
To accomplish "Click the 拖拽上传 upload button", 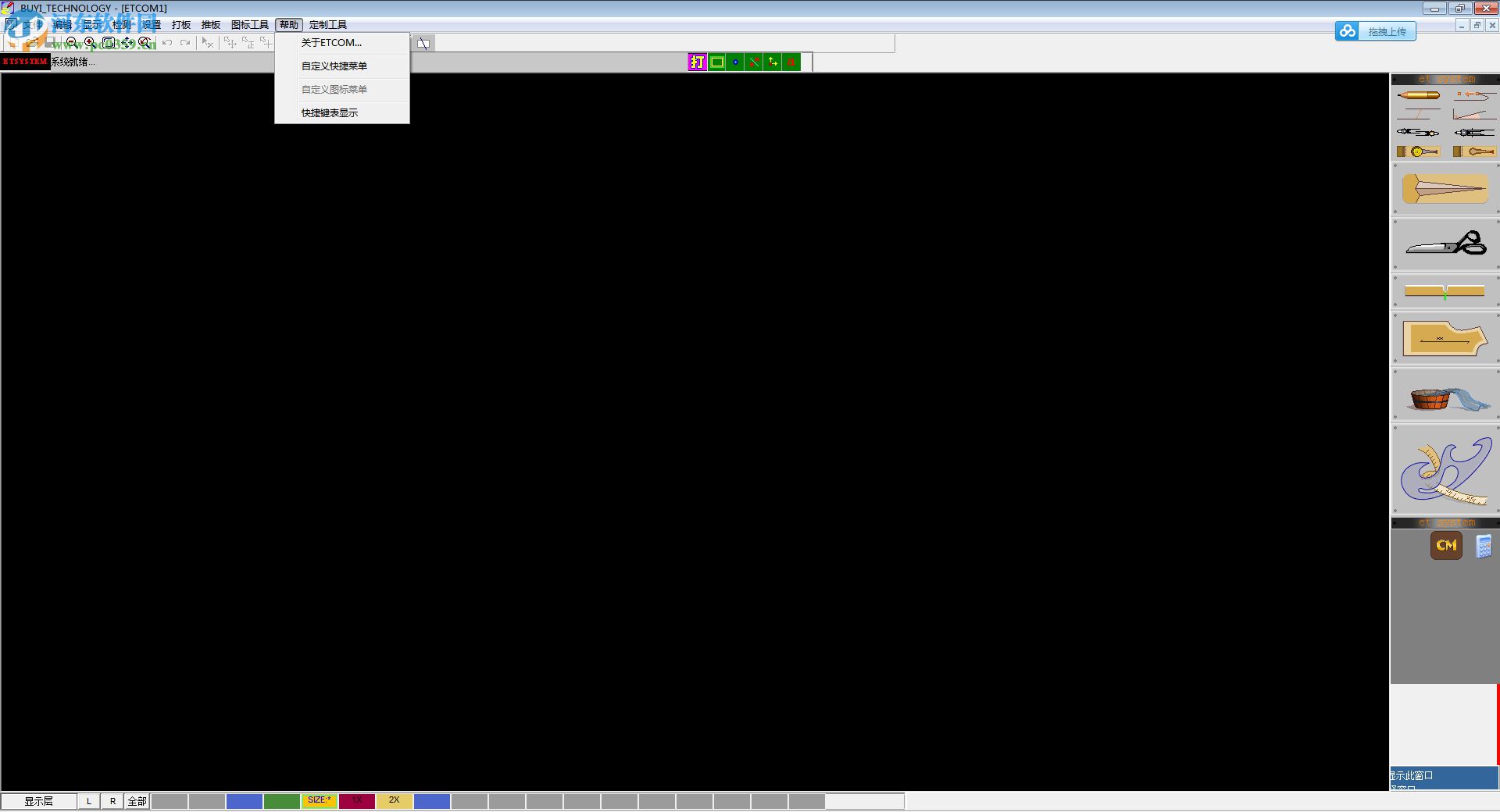I will pos(1376,31).
